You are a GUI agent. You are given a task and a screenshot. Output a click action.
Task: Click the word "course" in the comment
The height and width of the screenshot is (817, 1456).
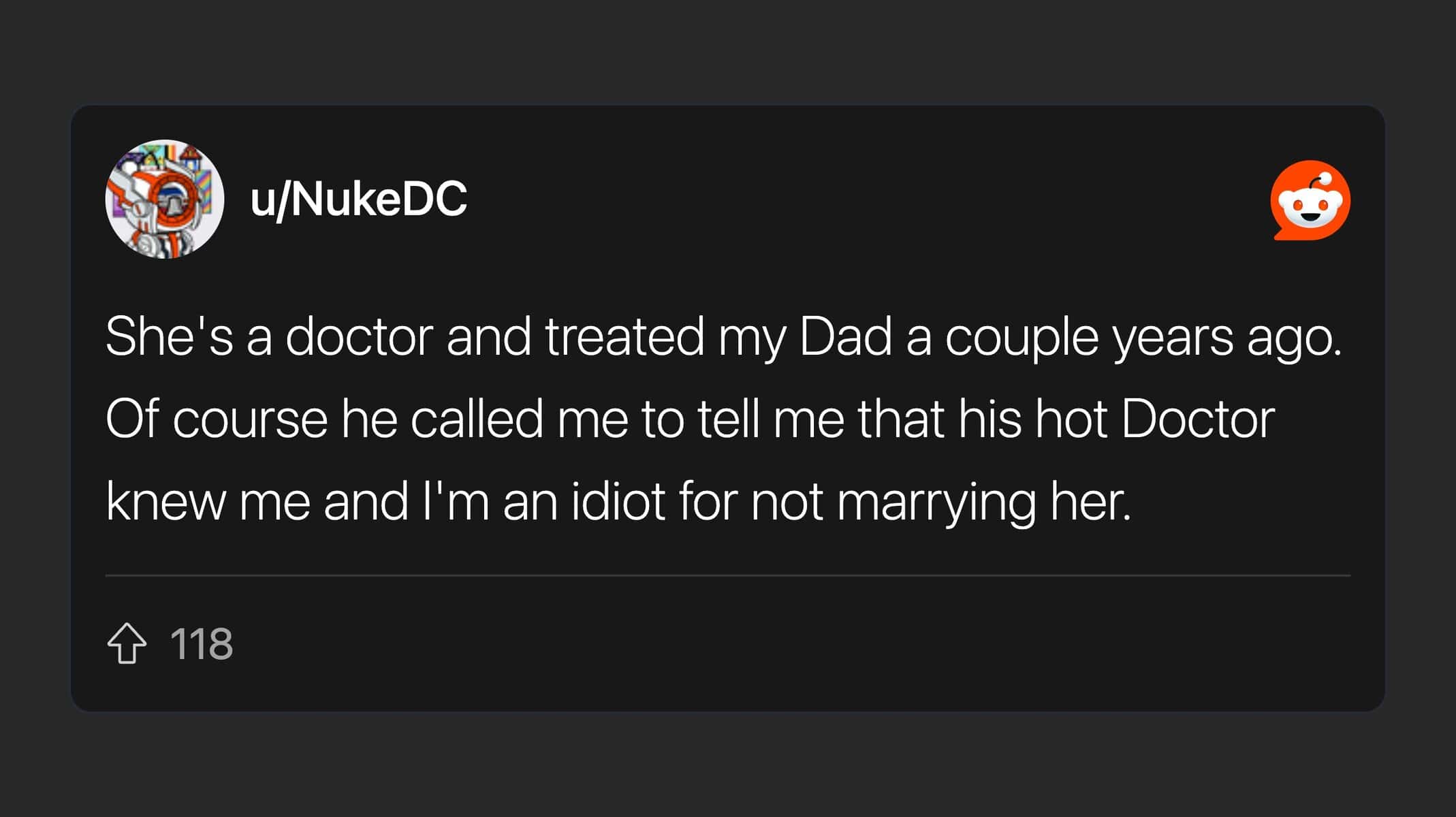(250, 420)
